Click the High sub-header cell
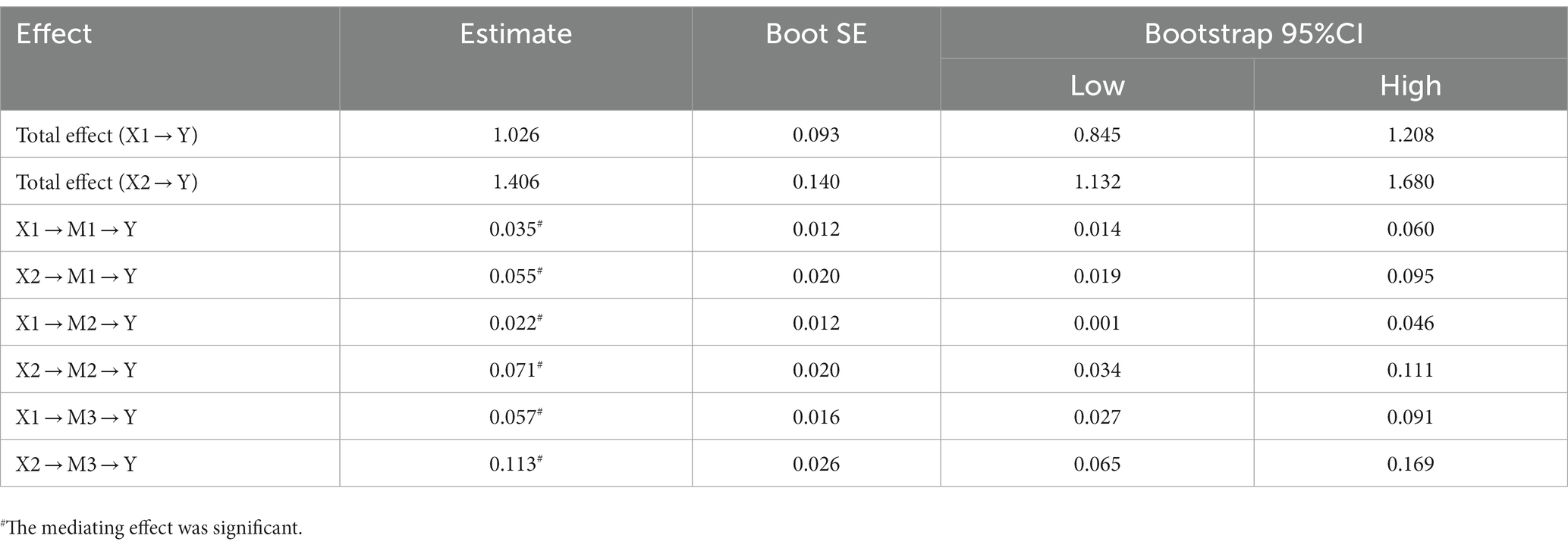 [1410, 85]
